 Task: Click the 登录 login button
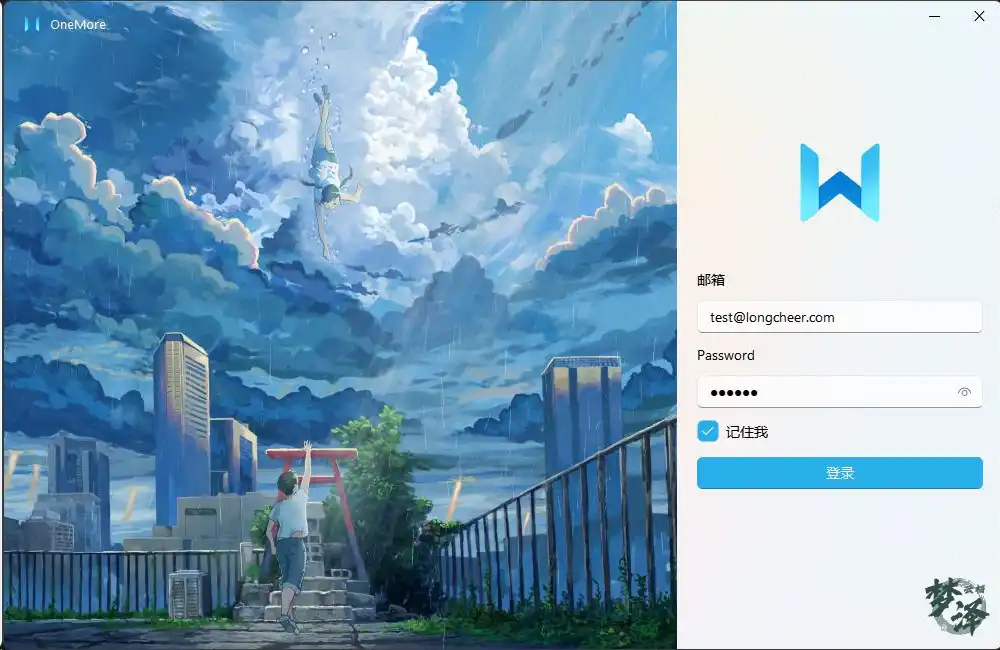[x=839, y=473]
